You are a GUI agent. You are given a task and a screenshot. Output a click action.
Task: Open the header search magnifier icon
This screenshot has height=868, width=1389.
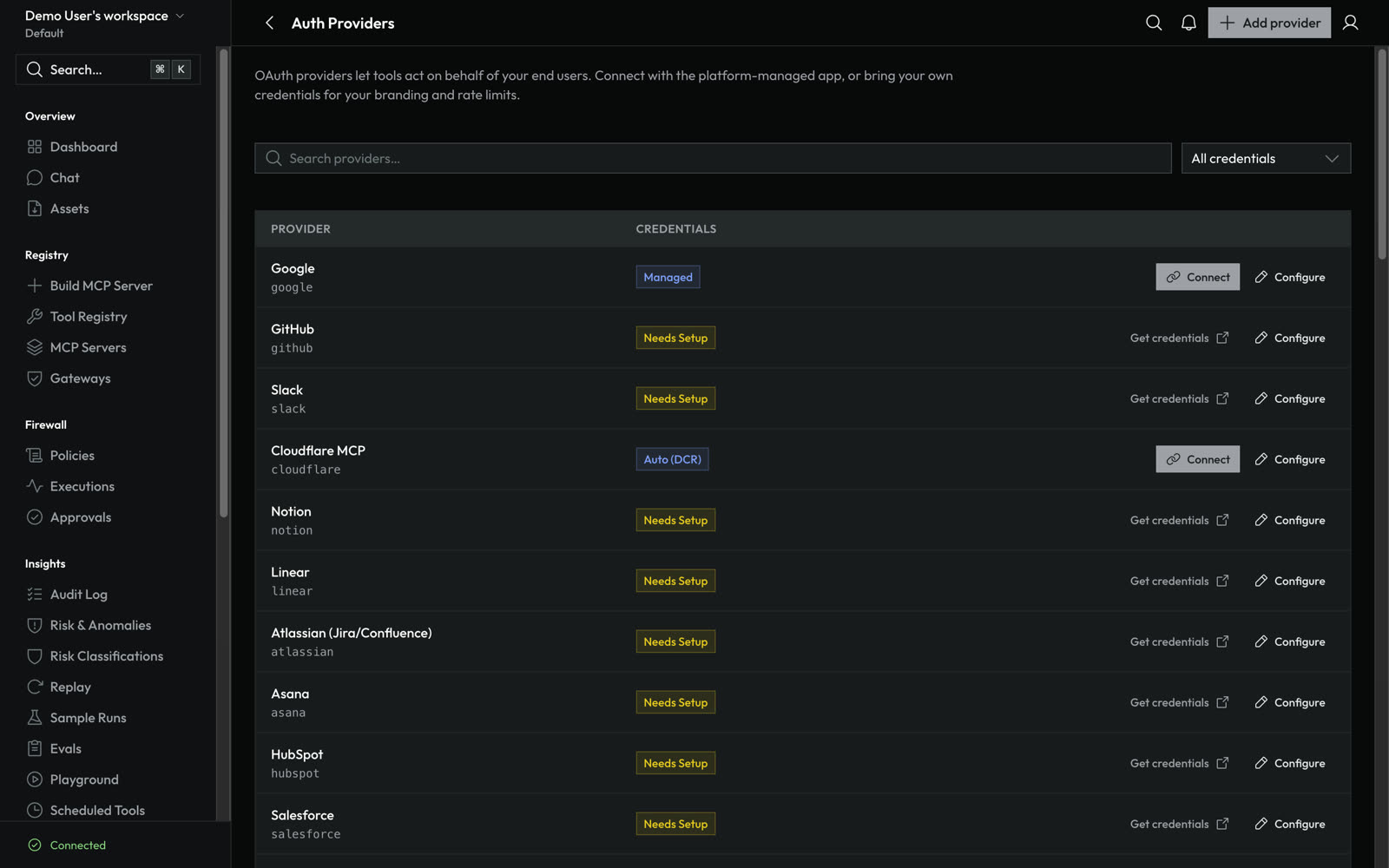point(1154,23)
